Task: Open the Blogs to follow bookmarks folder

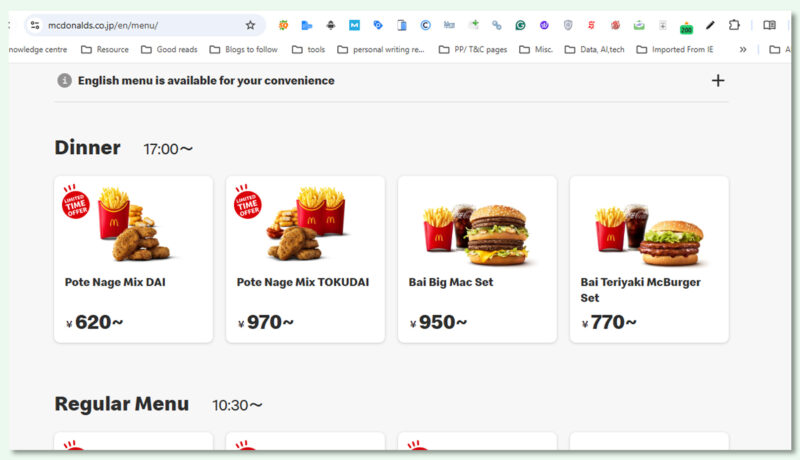Action: [x=244, y=49]
